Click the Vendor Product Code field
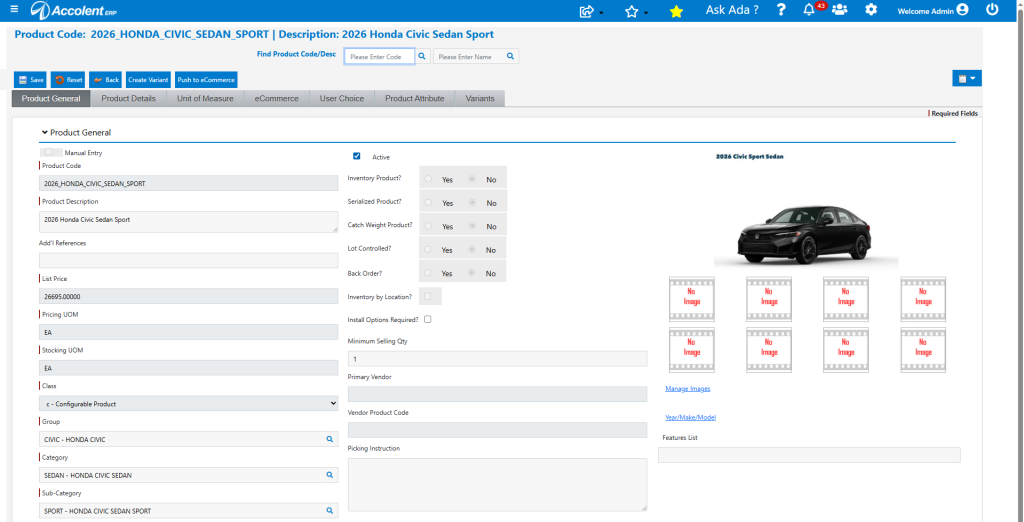The width and height of the screenshot is (1024, 522). [x=498, y=430]
